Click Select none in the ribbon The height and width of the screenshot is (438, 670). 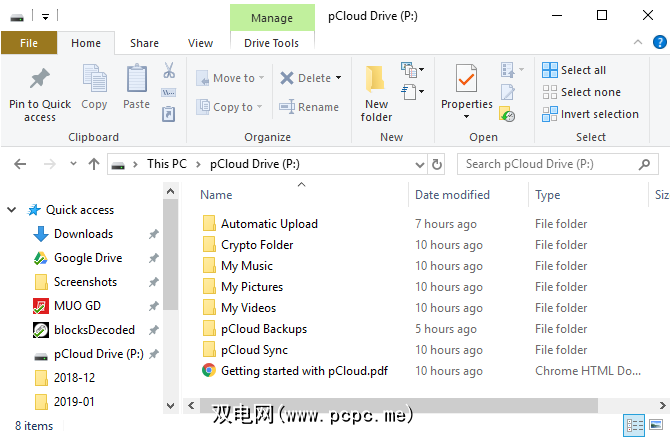point(581,92)
